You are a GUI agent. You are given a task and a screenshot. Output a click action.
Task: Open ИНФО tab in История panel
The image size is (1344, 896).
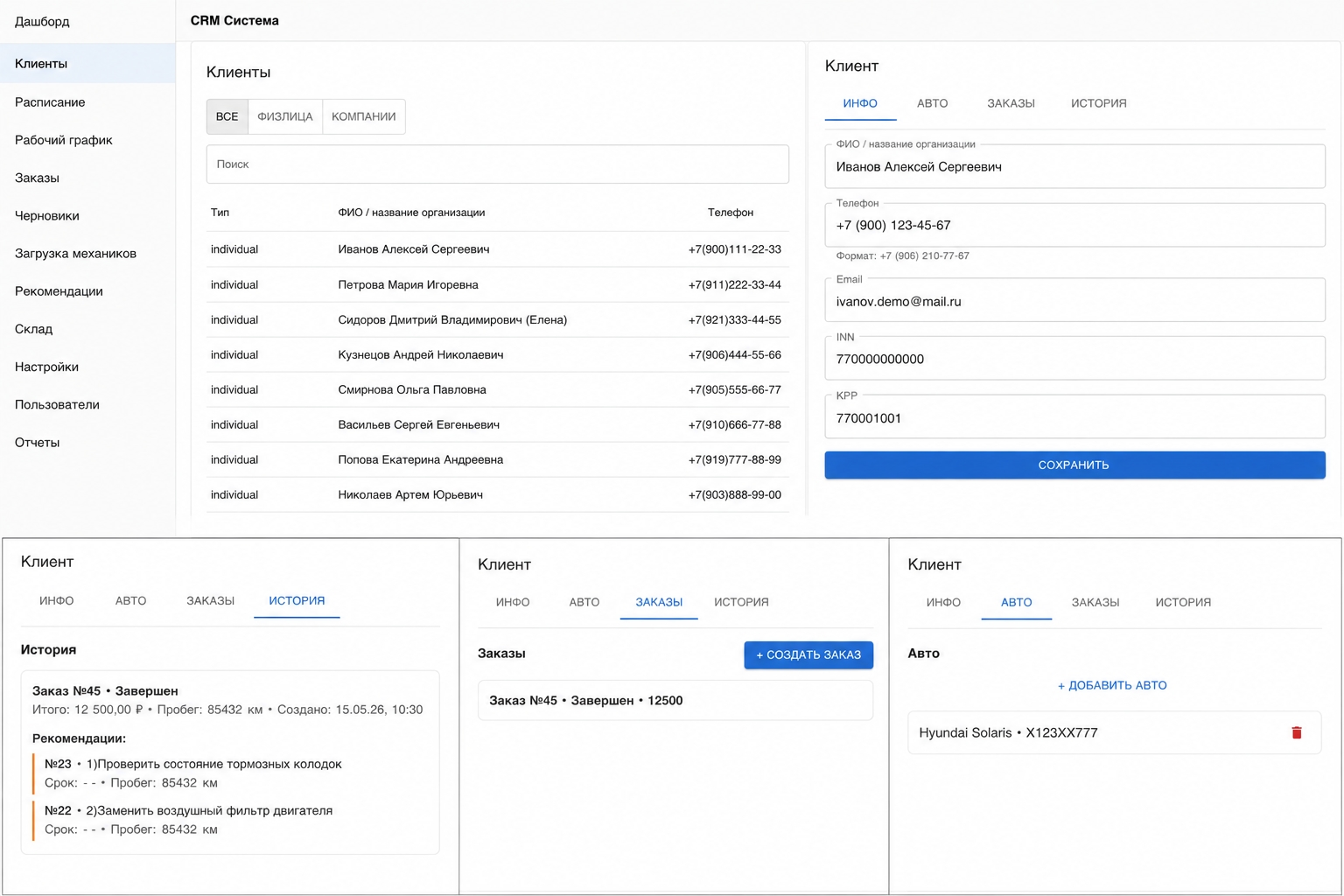[x=56, y=601]
